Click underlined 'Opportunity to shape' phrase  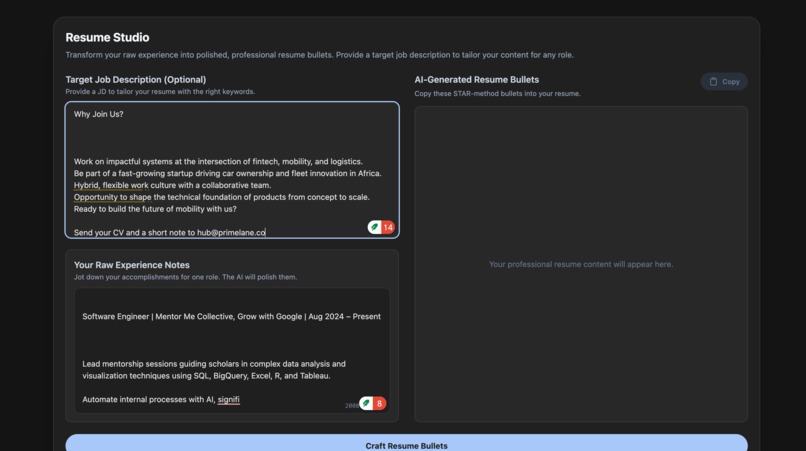(113, 197)
